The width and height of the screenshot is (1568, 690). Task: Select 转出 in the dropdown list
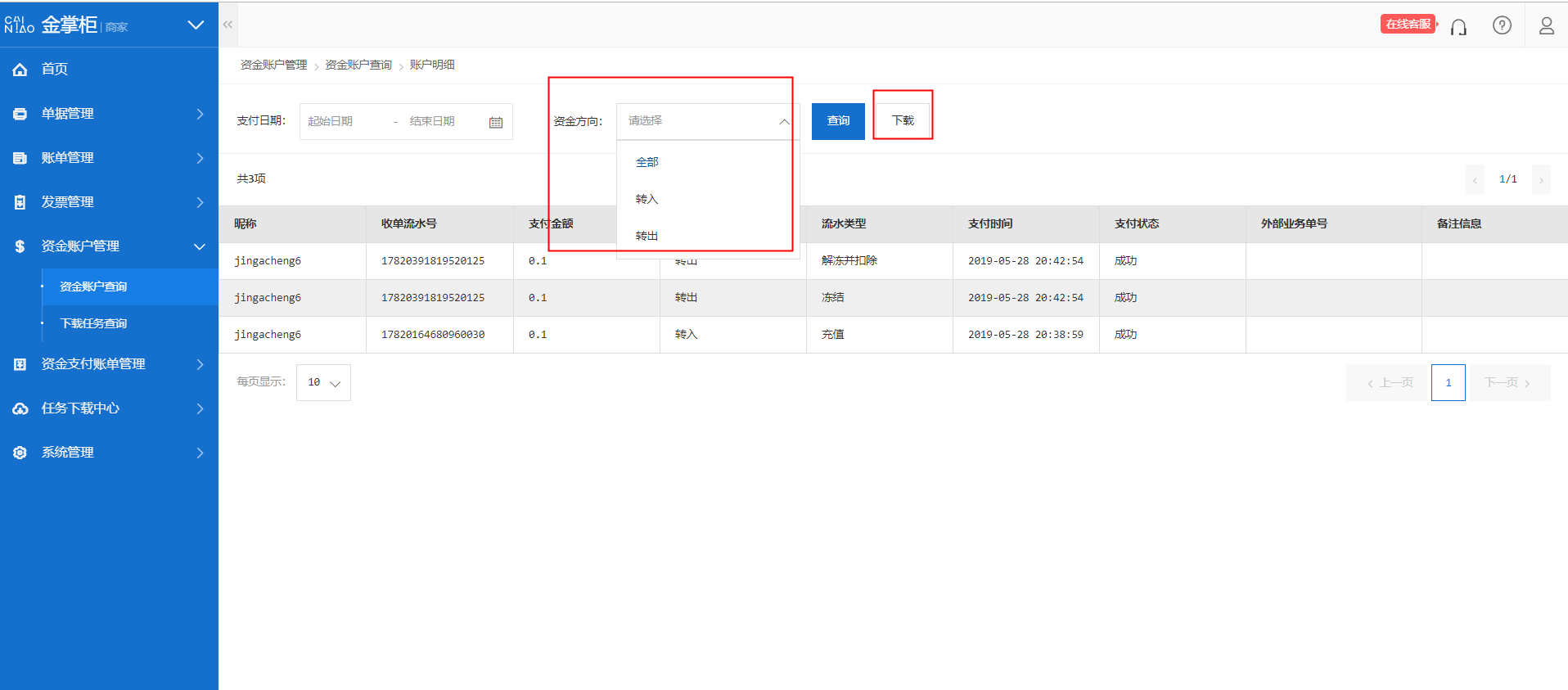tap(707, 236)
